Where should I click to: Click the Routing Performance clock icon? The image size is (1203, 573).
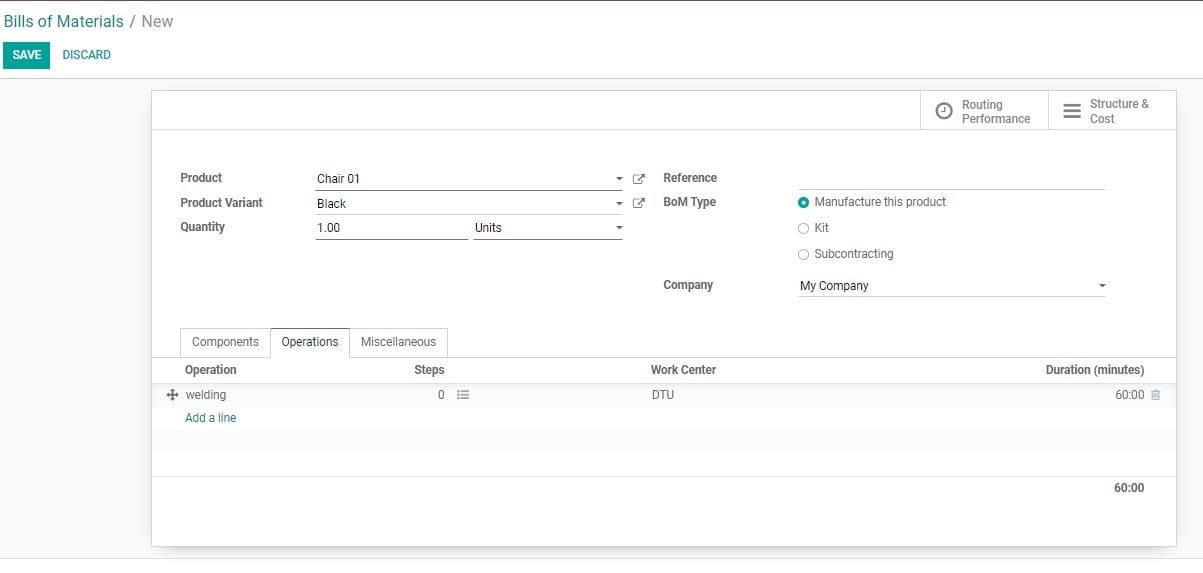943,111
